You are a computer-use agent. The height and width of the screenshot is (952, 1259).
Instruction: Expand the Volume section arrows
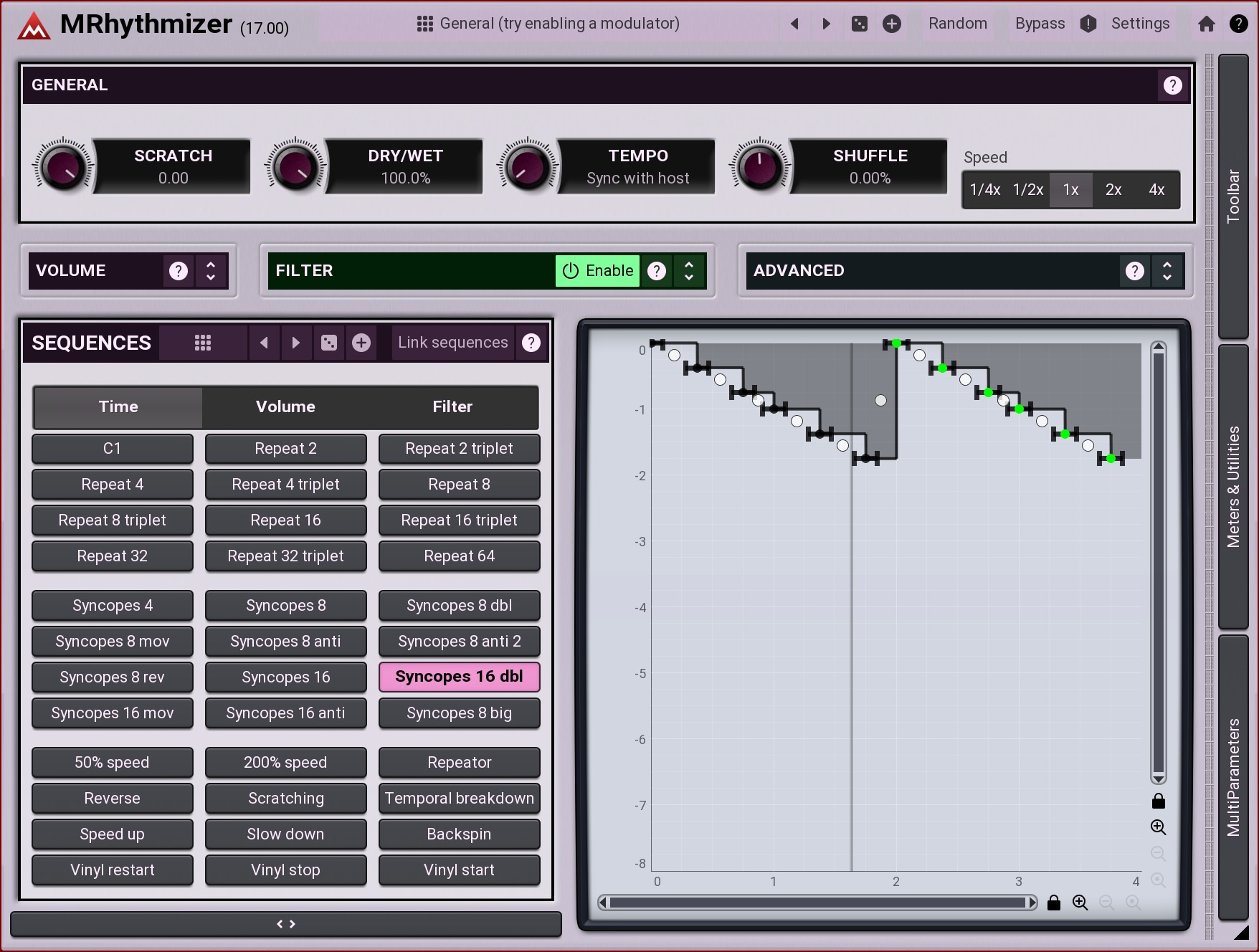pyautogui.click(x=211, y=271)
